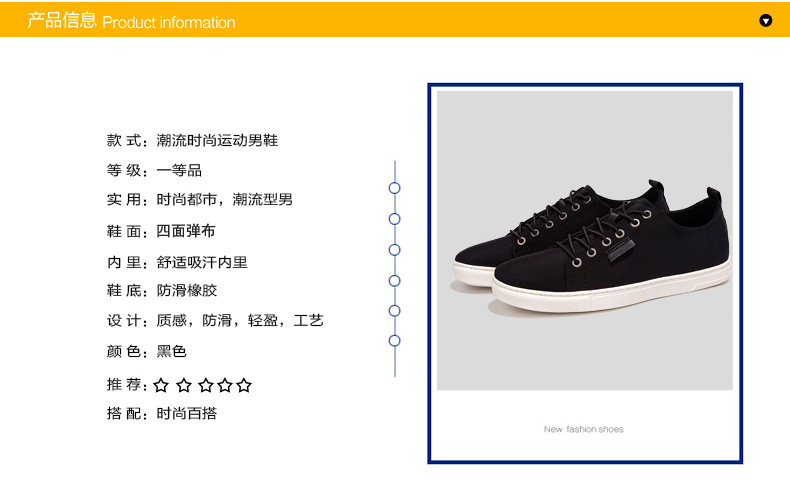Click the 搭配 时尚百搭 matching line

(x=162, y=413)
